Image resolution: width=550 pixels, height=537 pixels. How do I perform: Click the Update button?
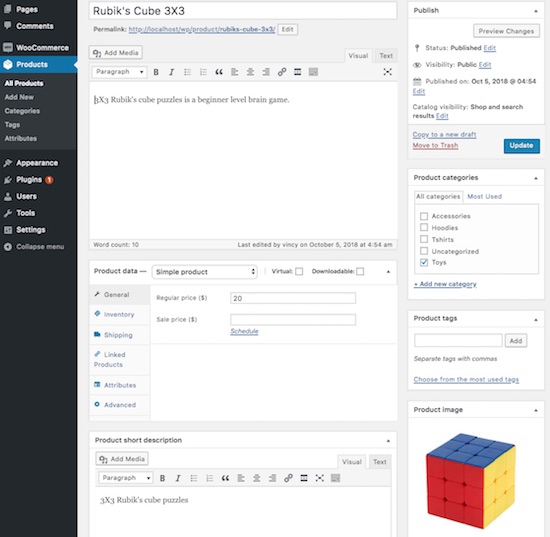click(522, 146)
